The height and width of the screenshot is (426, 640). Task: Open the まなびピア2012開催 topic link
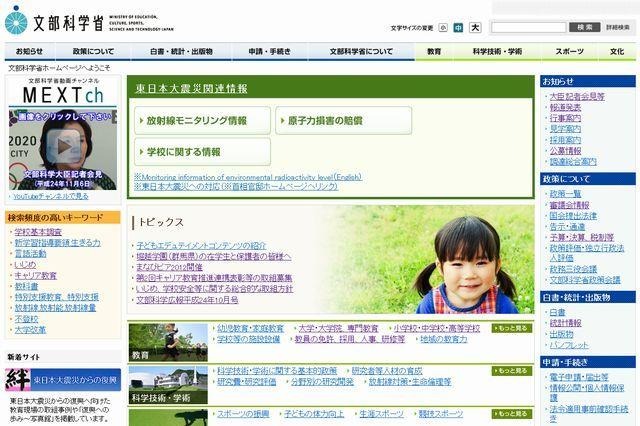(x=169, y=267)
